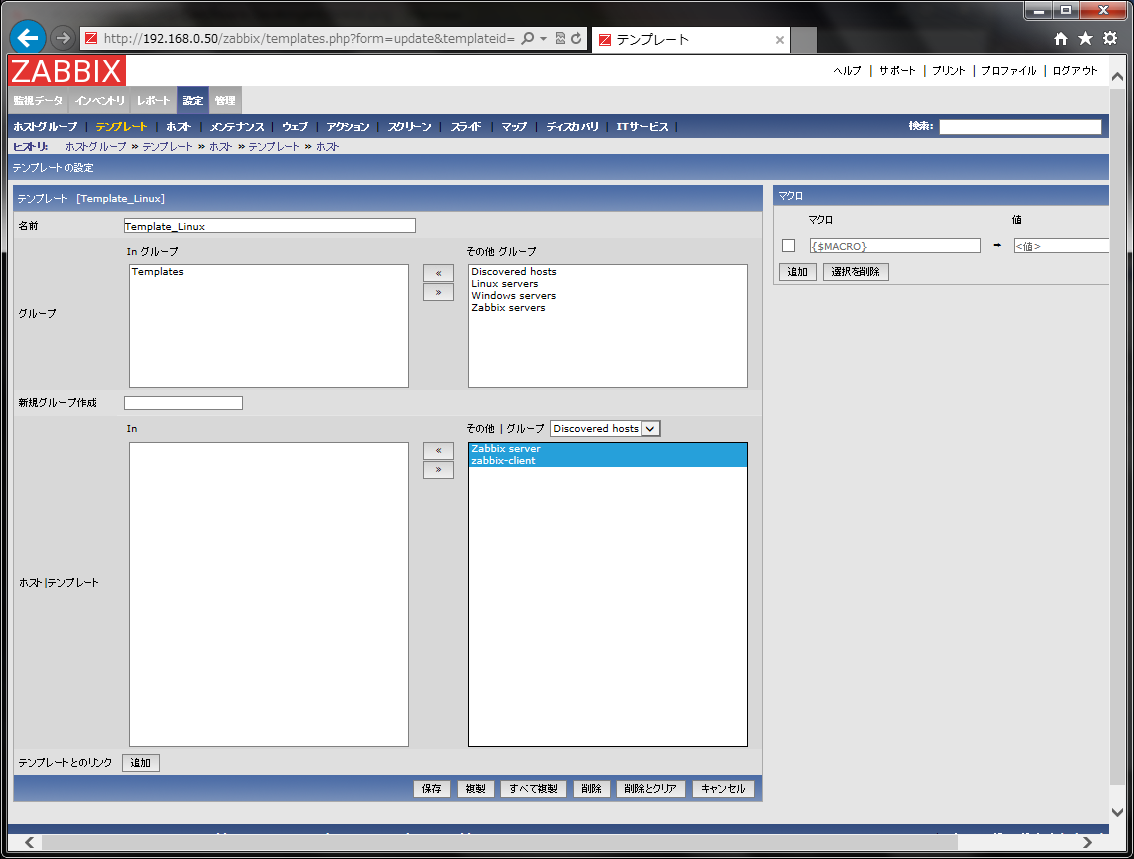This screenshot has height=859, width=1134.
Task: Focus the 名前 field containing Template_Linux
Action: pyautogui.click(x=270, y=226)
